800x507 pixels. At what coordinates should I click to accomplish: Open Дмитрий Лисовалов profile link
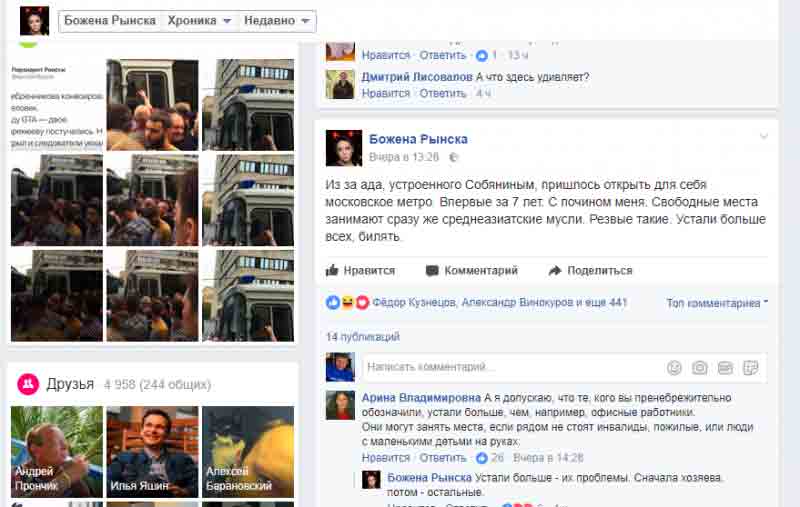click(417, 77)
